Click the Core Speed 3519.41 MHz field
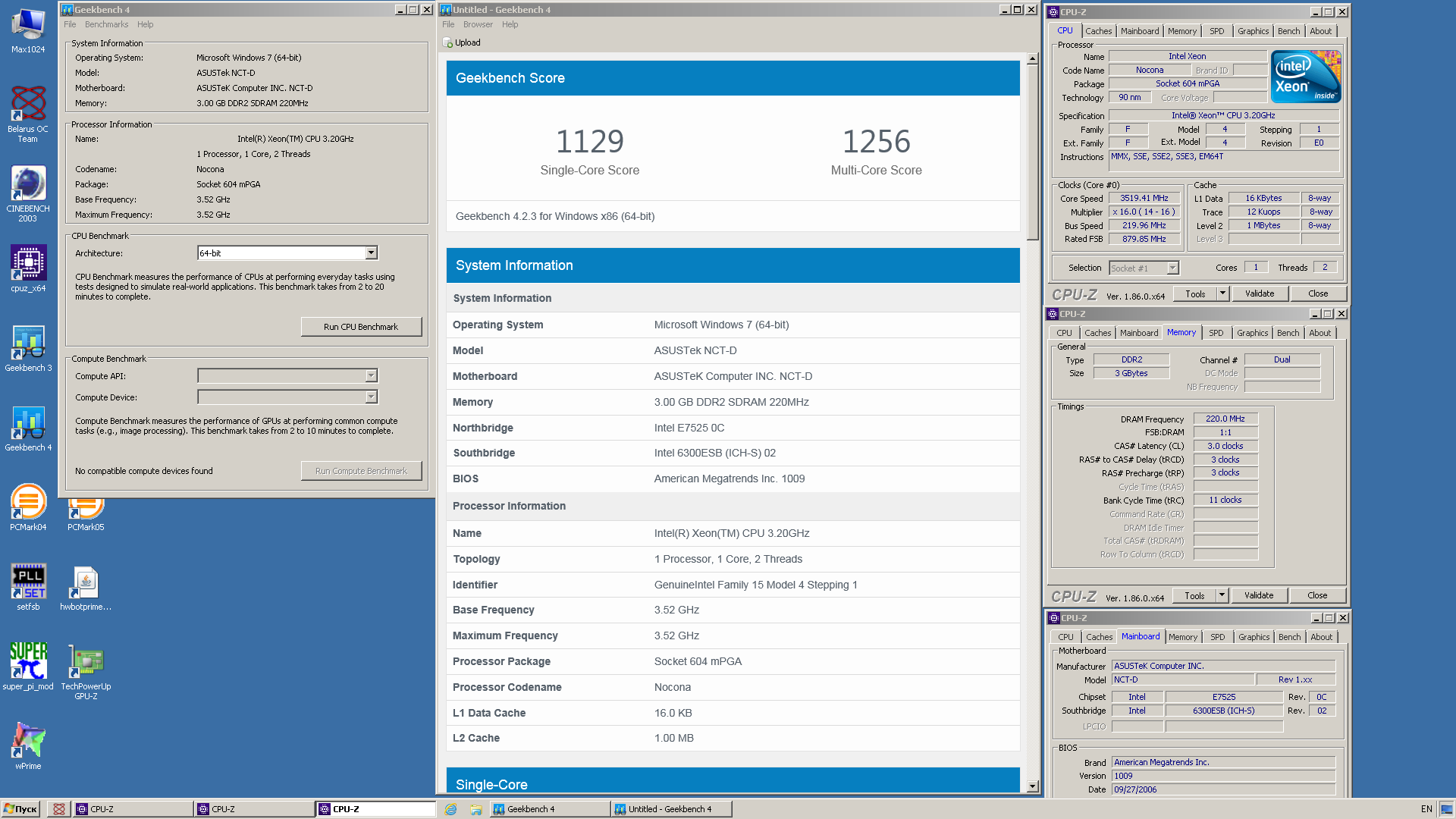Screen dimensions: 1456x819 pyautogui.click(x=1144, y=199)
